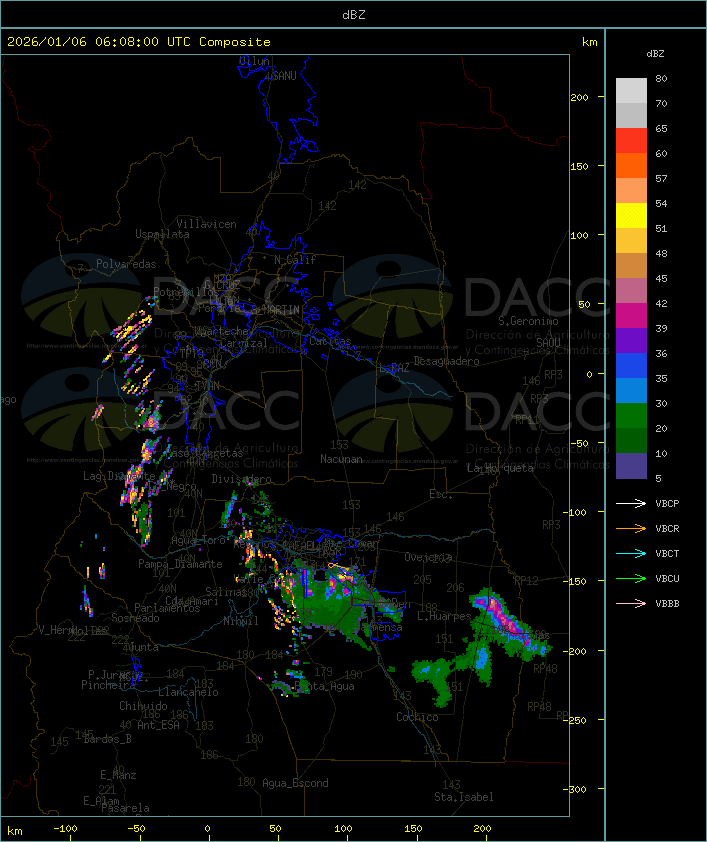Screen dimensions: 707x842
Task: Click the 'Cochico' place label
Action: coord(417,717)
